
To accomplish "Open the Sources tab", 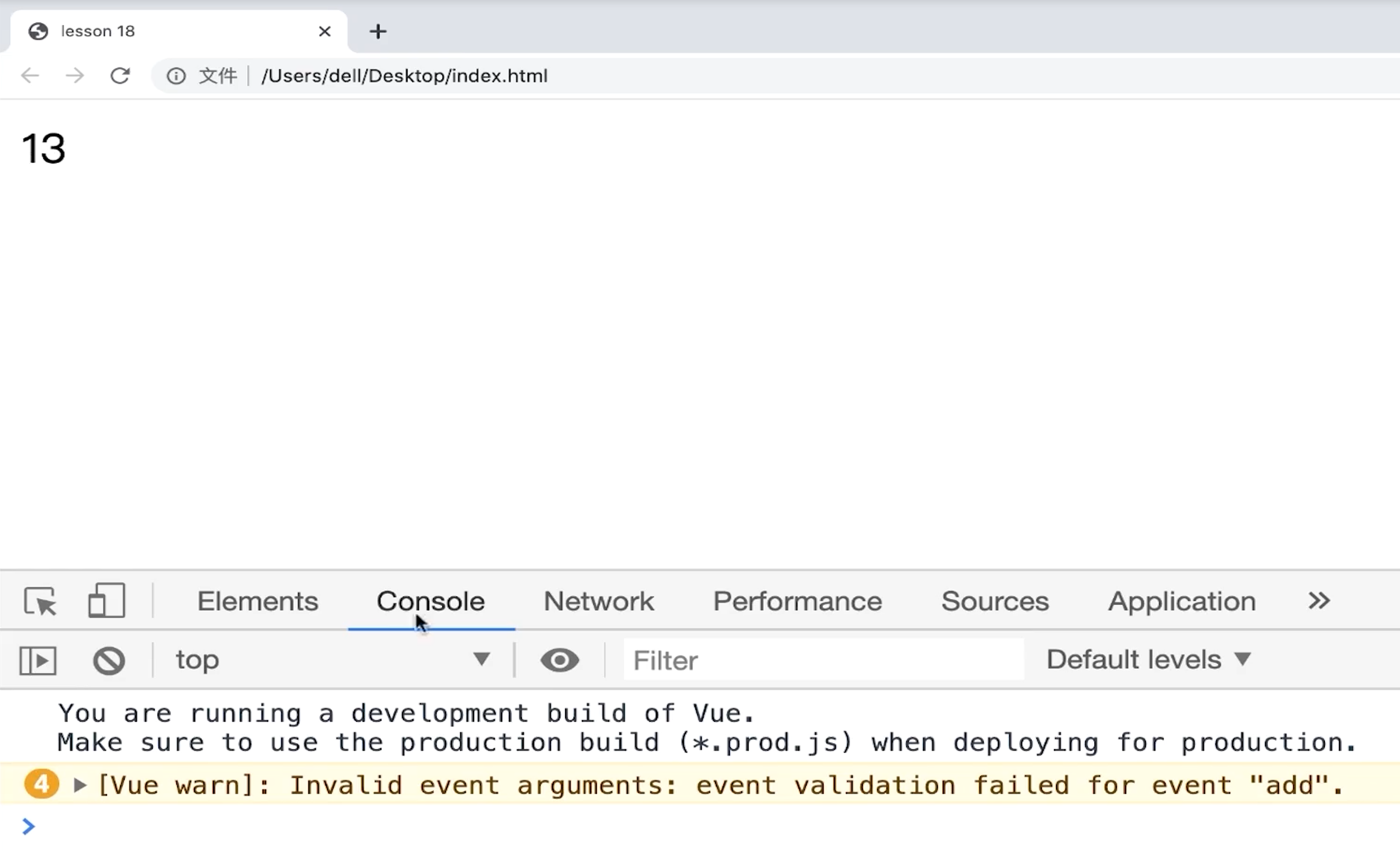I will point(994,601).
